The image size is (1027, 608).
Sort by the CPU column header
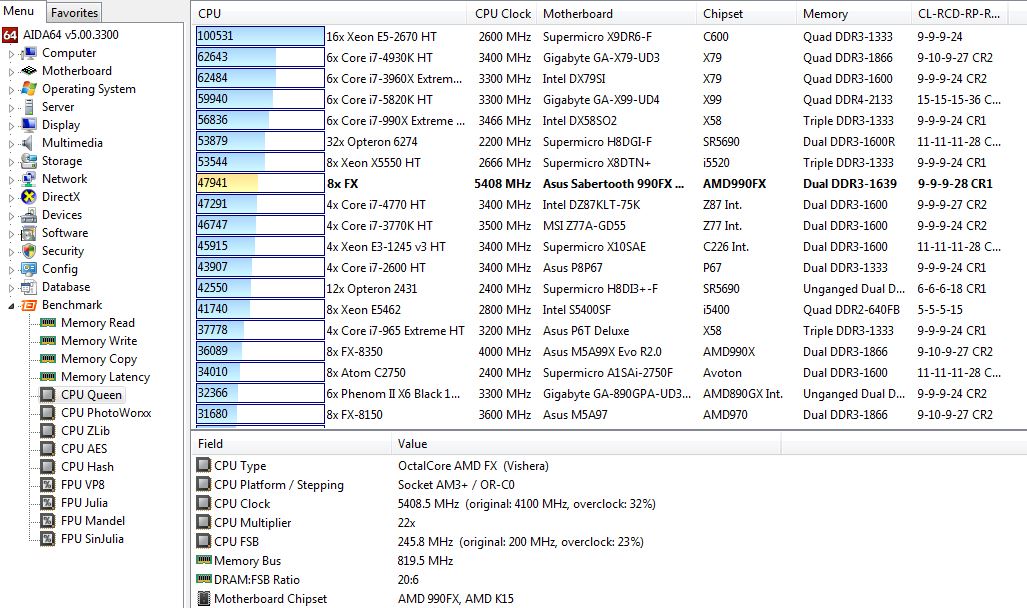(329, 13)
